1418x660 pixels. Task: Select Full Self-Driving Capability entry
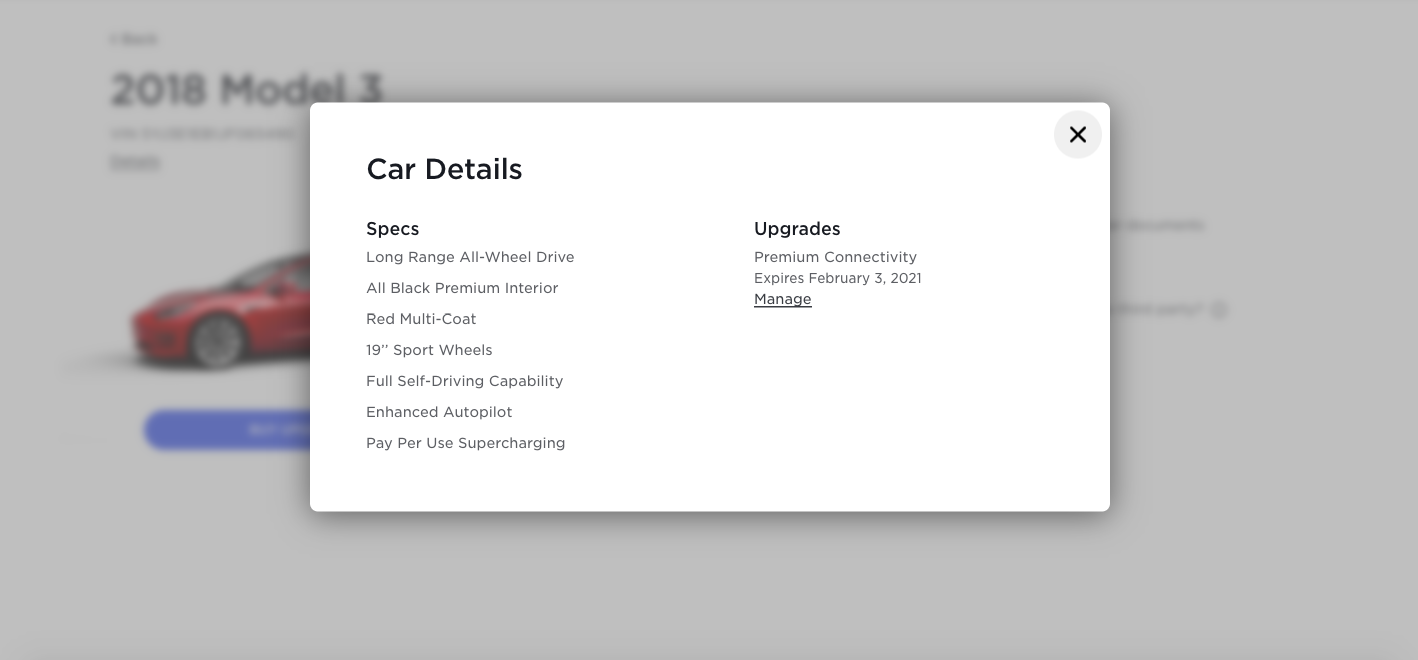click(x=464, y=381)
